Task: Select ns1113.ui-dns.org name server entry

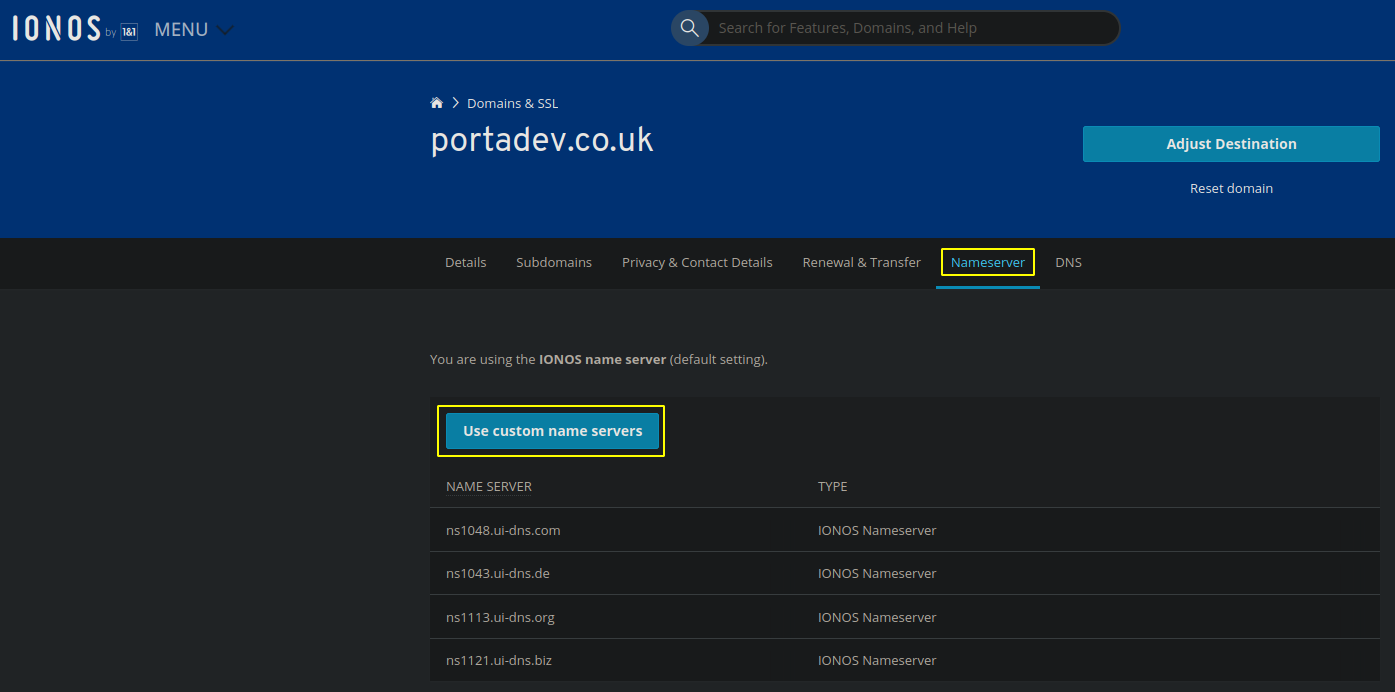Action: [x=500, y=618]
